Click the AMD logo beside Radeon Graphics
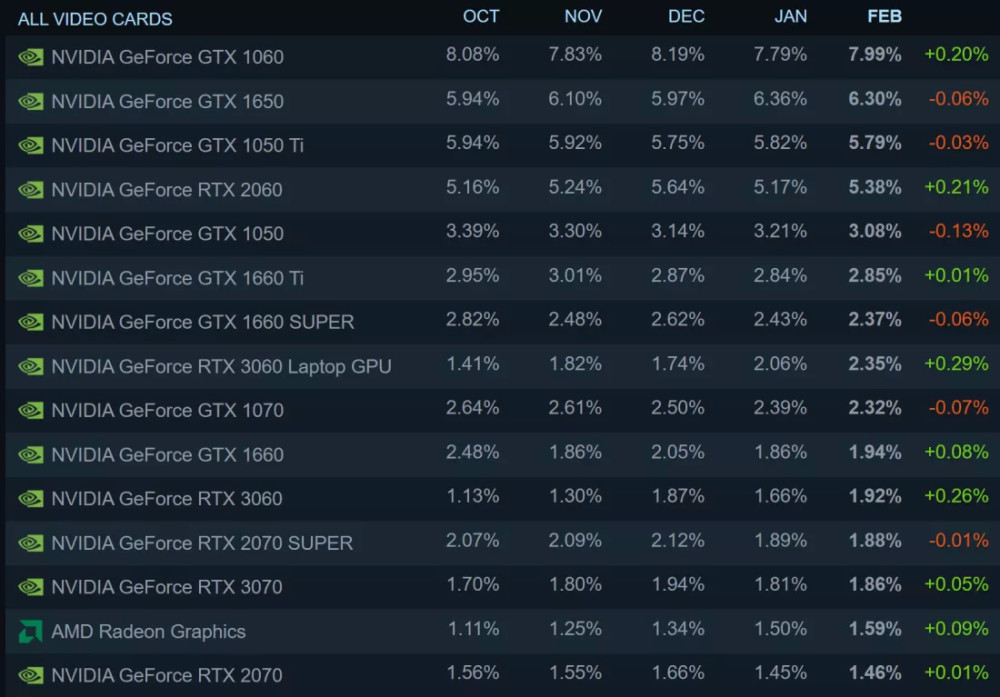Viewport: 1000px width, 697px height. [x=30, y=631]
